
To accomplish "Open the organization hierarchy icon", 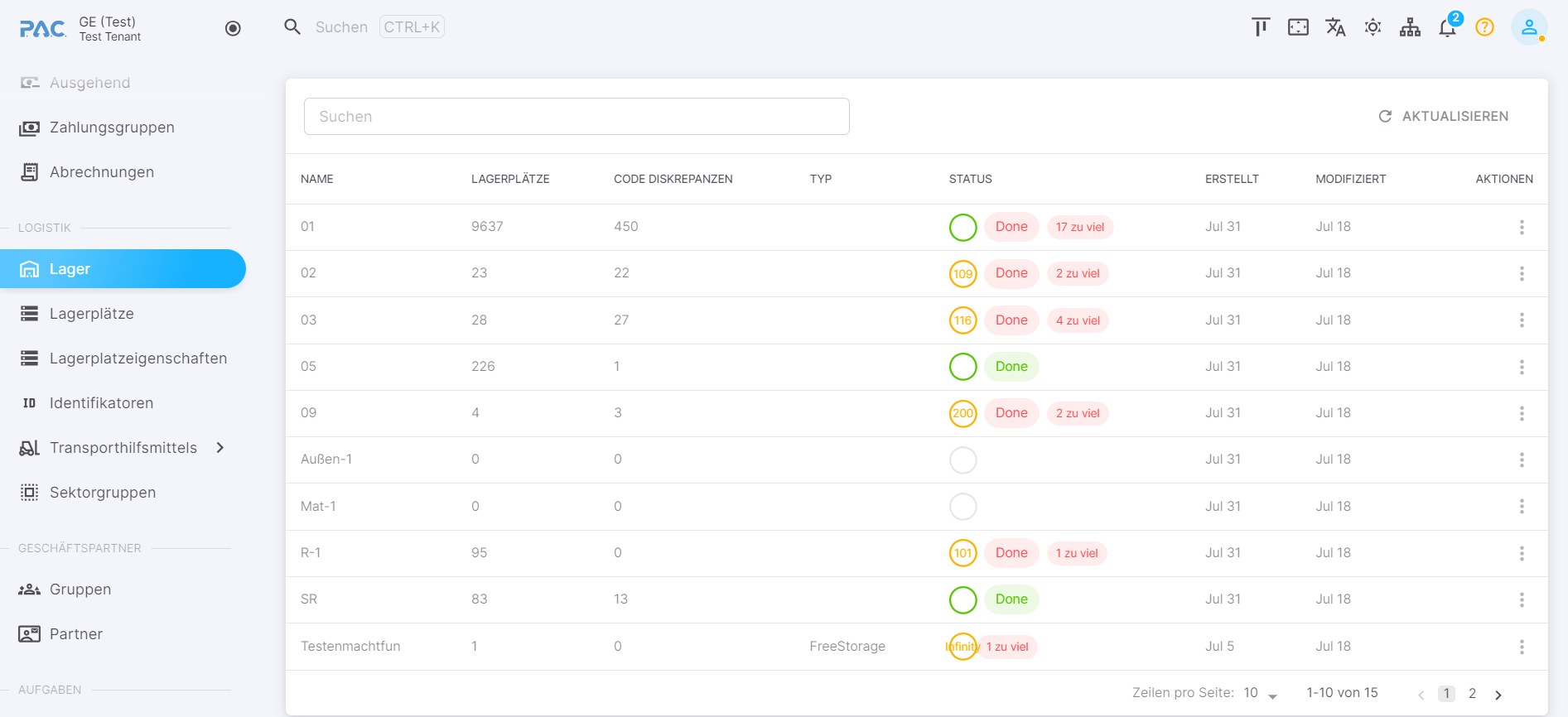I will click(x=1410, y=27).
